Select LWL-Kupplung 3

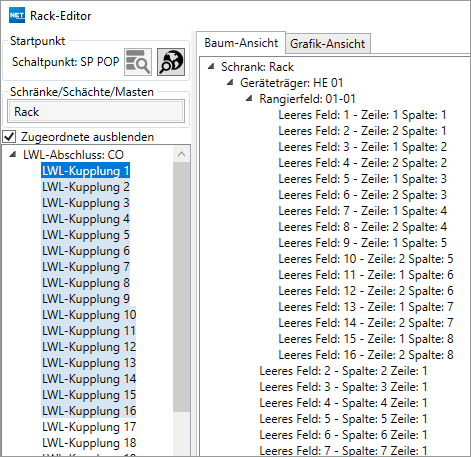(x=86, y=203)
